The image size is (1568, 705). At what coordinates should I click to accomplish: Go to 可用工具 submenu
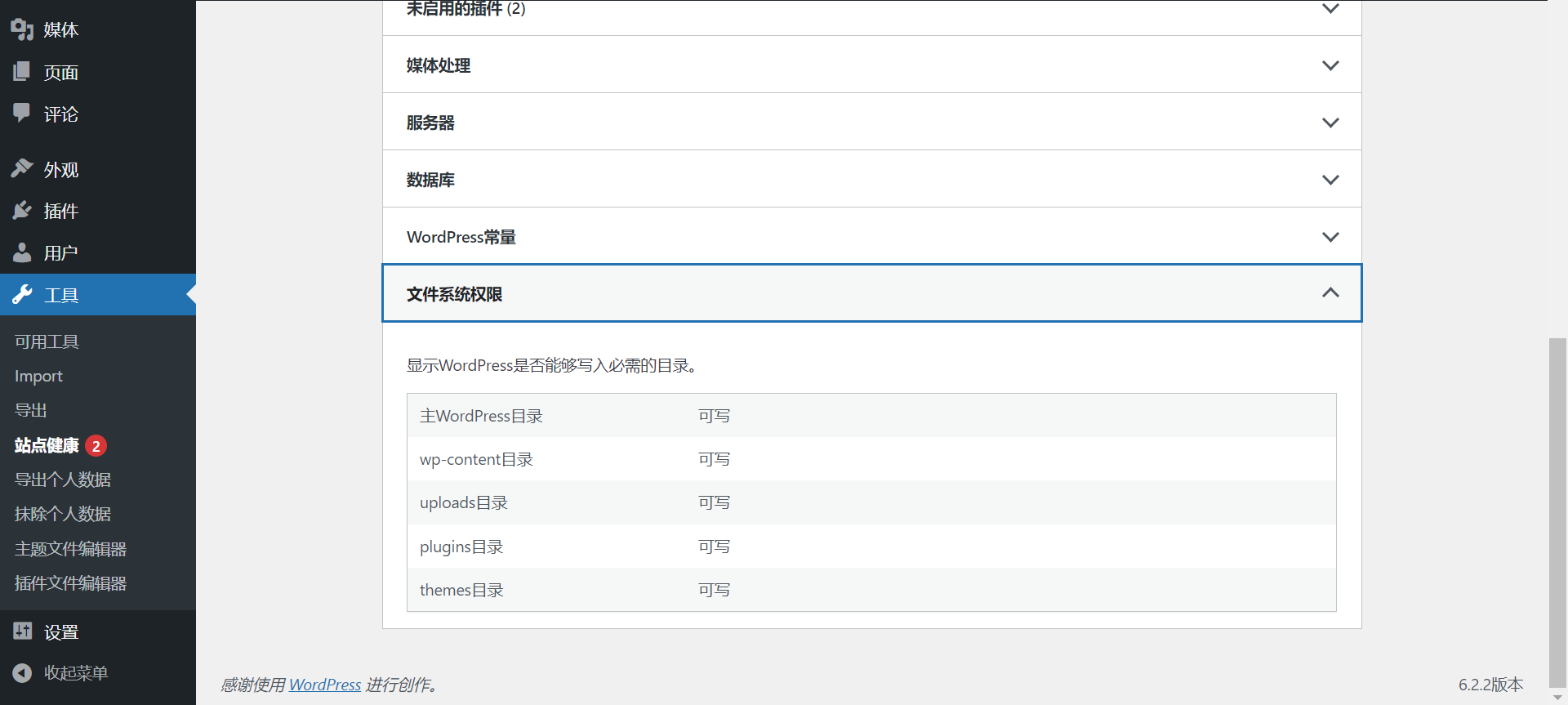pyautogui.click(x=47, y=341)
